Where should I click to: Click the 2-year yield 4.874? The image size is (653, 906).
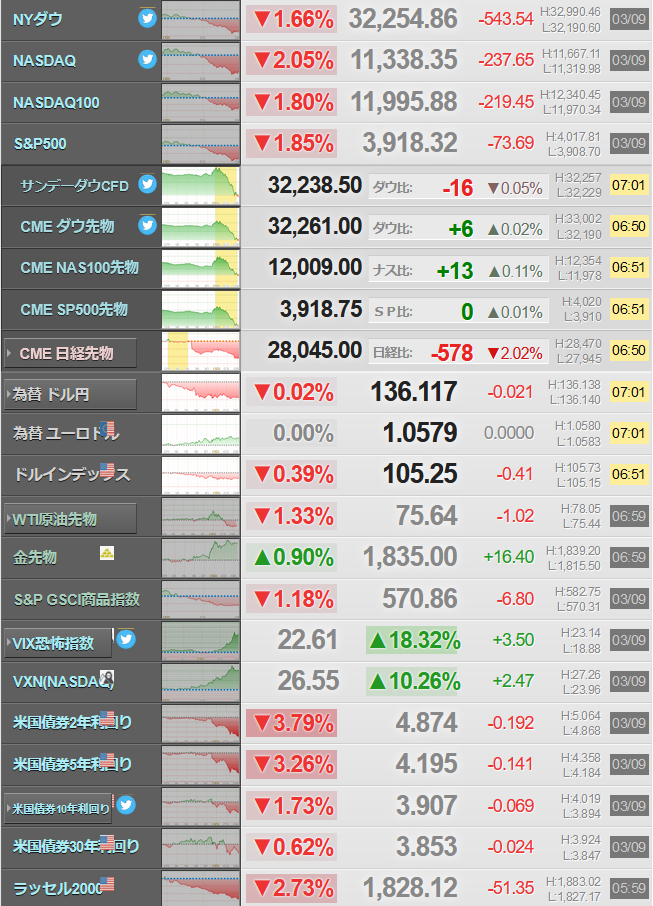click(426, 722)
